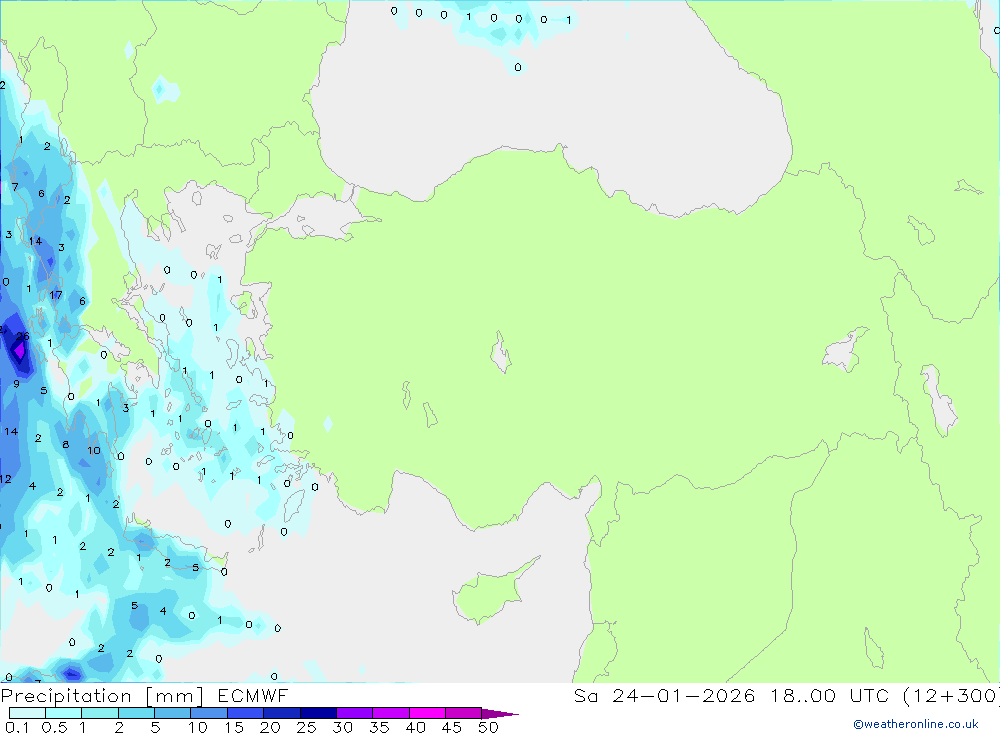Click the legend label "0.5"

[x=54, y=727]
